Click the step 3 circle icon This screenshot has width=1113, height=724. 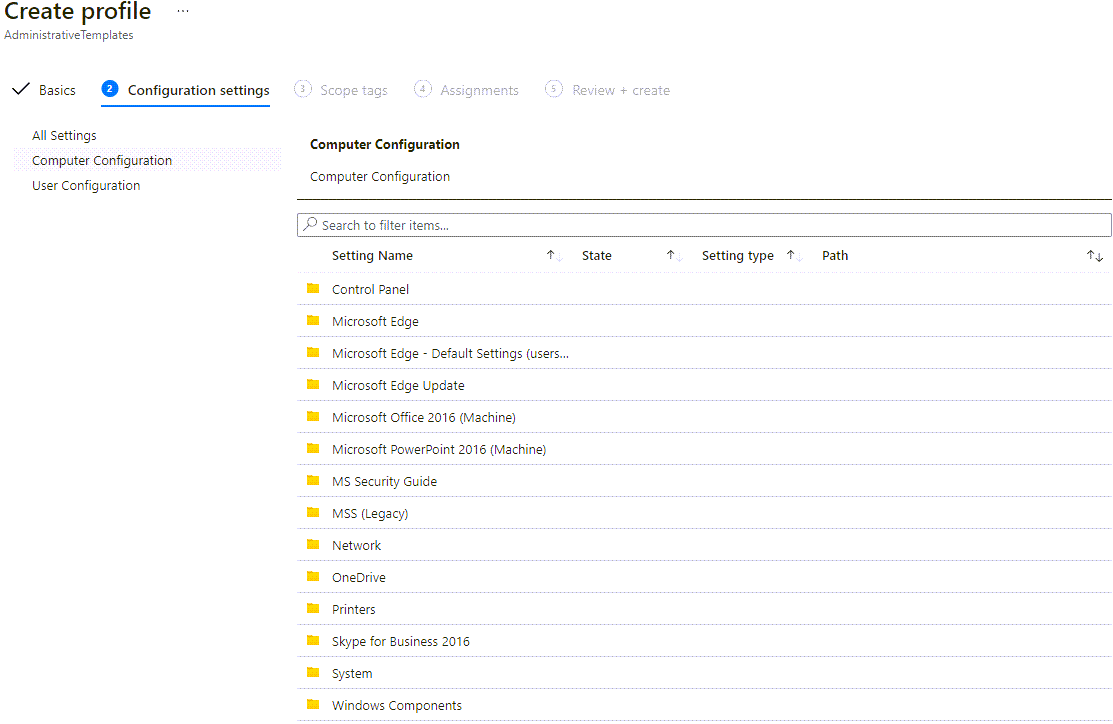302,89
